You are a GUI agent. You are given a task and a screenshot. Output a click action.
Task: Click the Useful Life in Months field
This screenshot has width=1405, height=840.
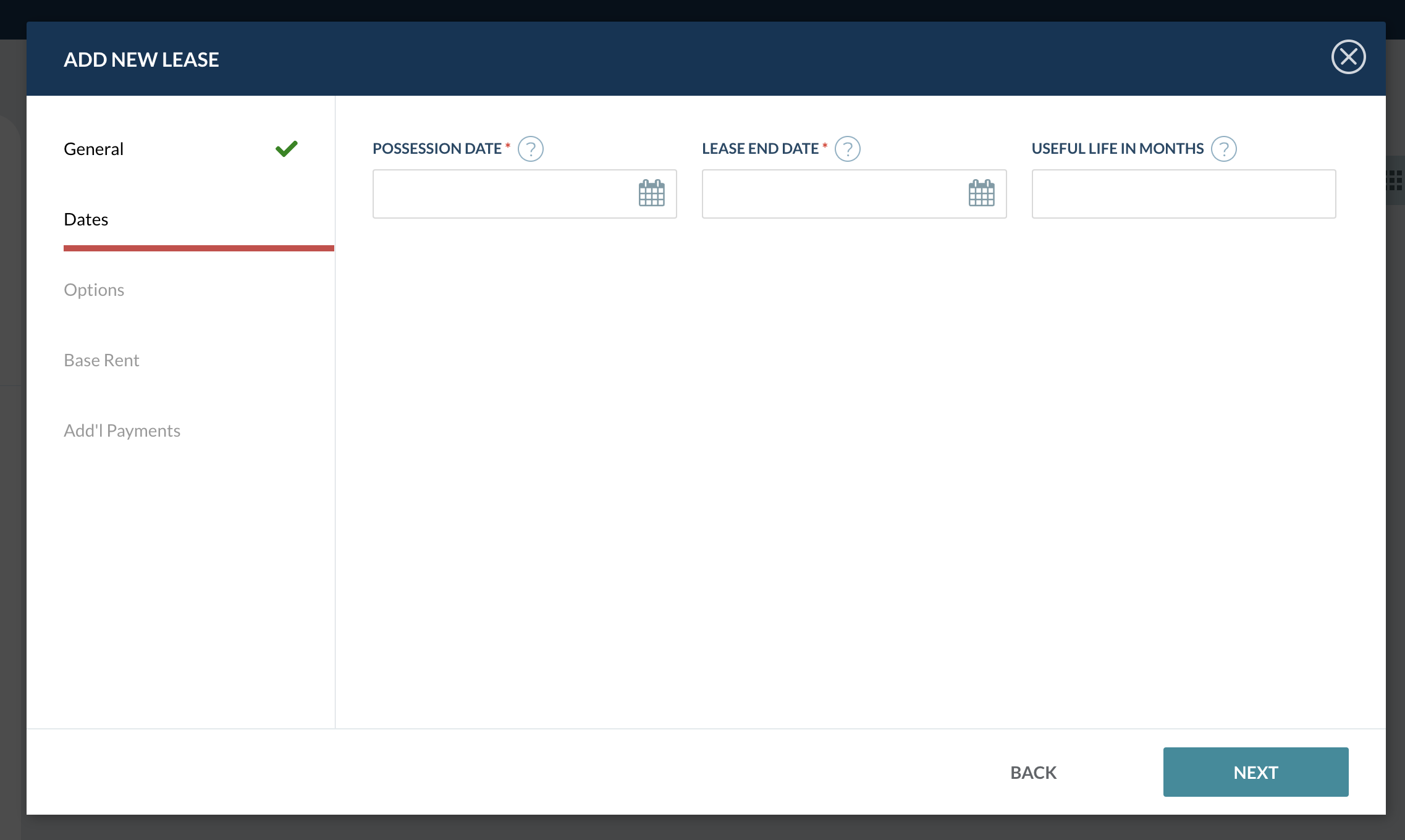point(1183,193)
